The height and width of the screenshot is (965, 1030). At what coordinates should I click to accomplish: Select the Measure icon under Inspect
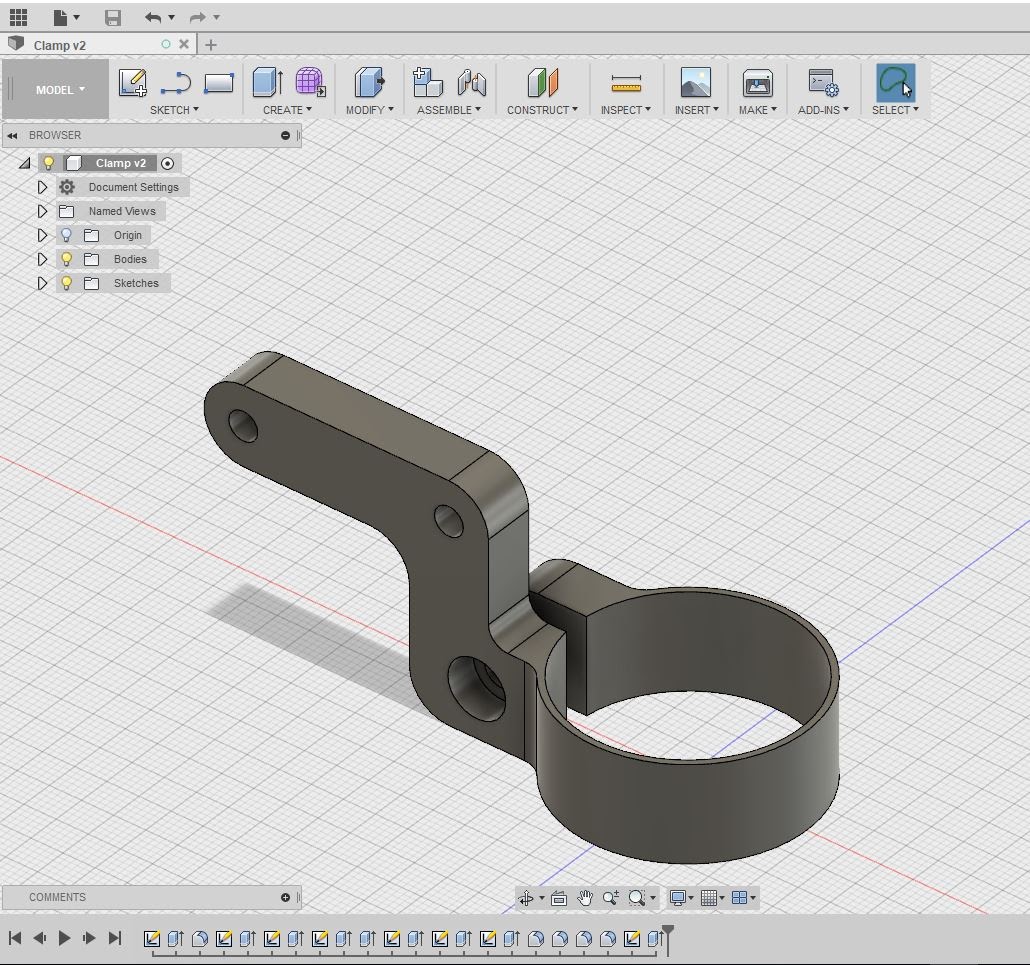(625, 83)
